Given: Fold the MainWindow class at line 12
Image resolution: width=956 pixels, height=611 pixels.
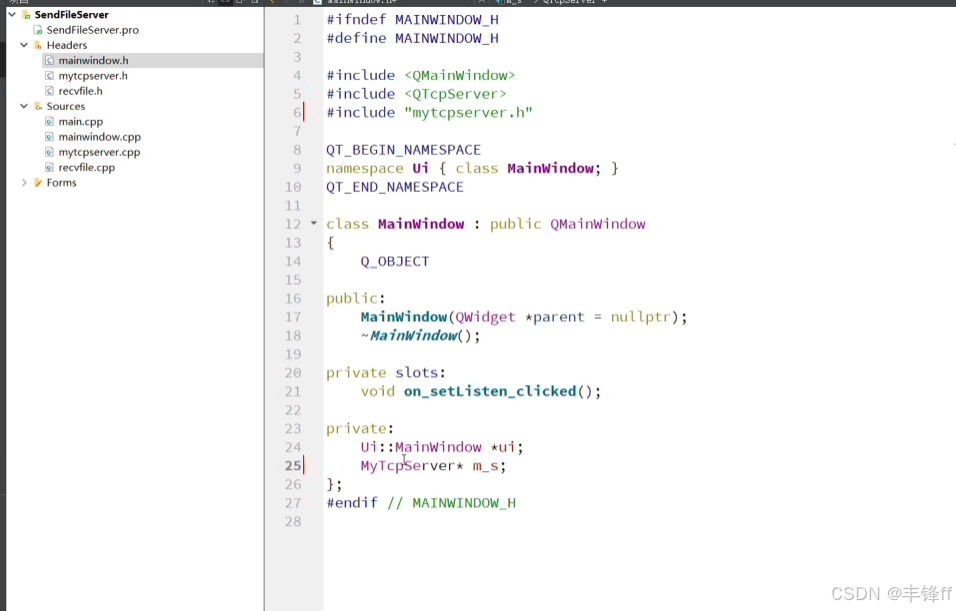Looking at the screenshot, I should point(314,223).
